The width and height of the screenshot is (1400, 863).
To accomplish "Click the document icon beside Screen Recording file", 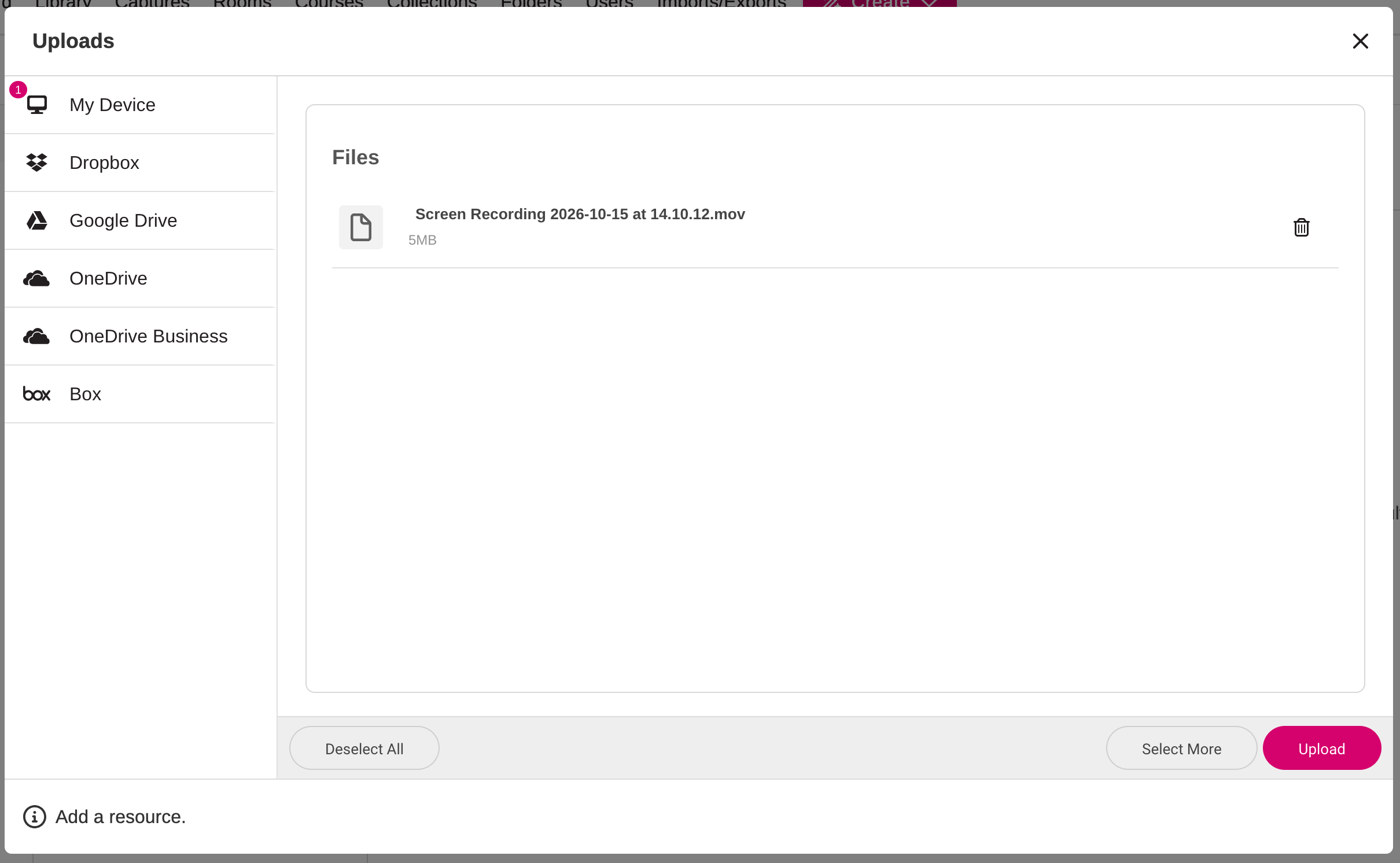I will (x=361, y=227).
